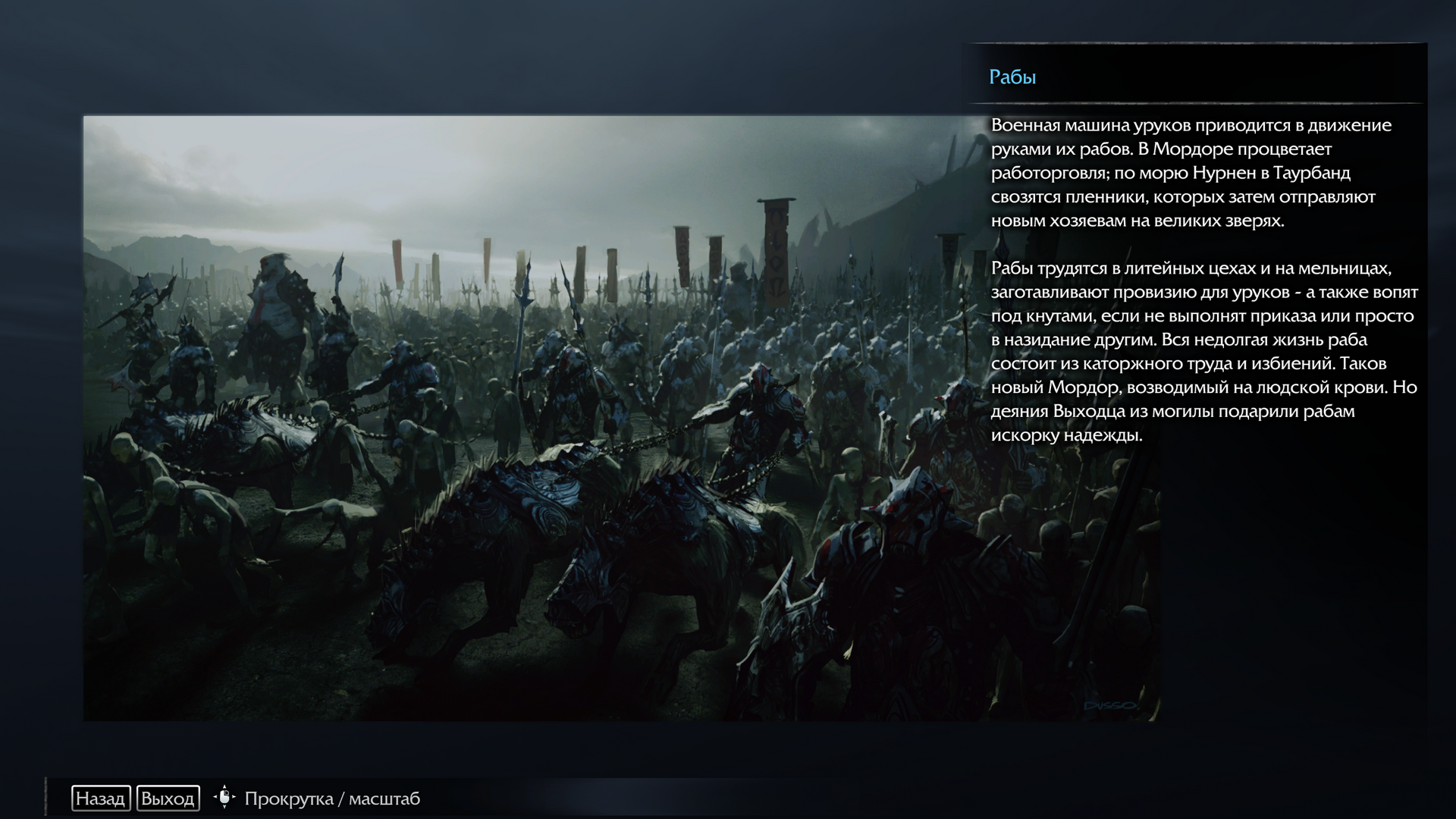Screen dimensions: 1456x819
Task: Click the first lore paragraph about уруков
Action: coord(1191,173)
